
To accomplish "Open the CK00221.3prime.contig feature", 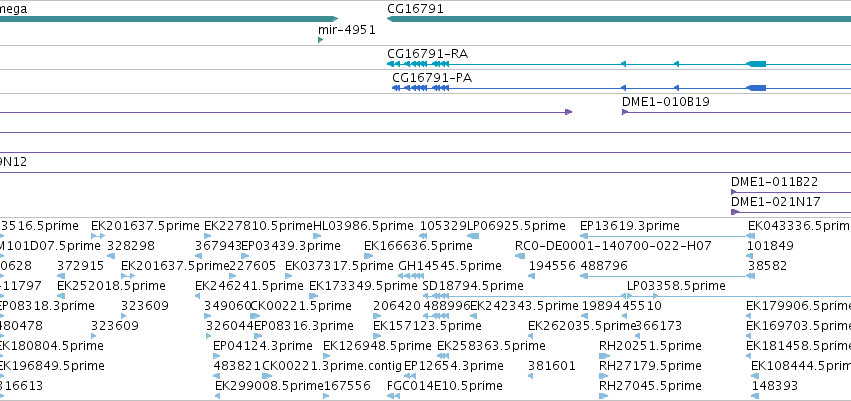I will click(x=332, y=366).
